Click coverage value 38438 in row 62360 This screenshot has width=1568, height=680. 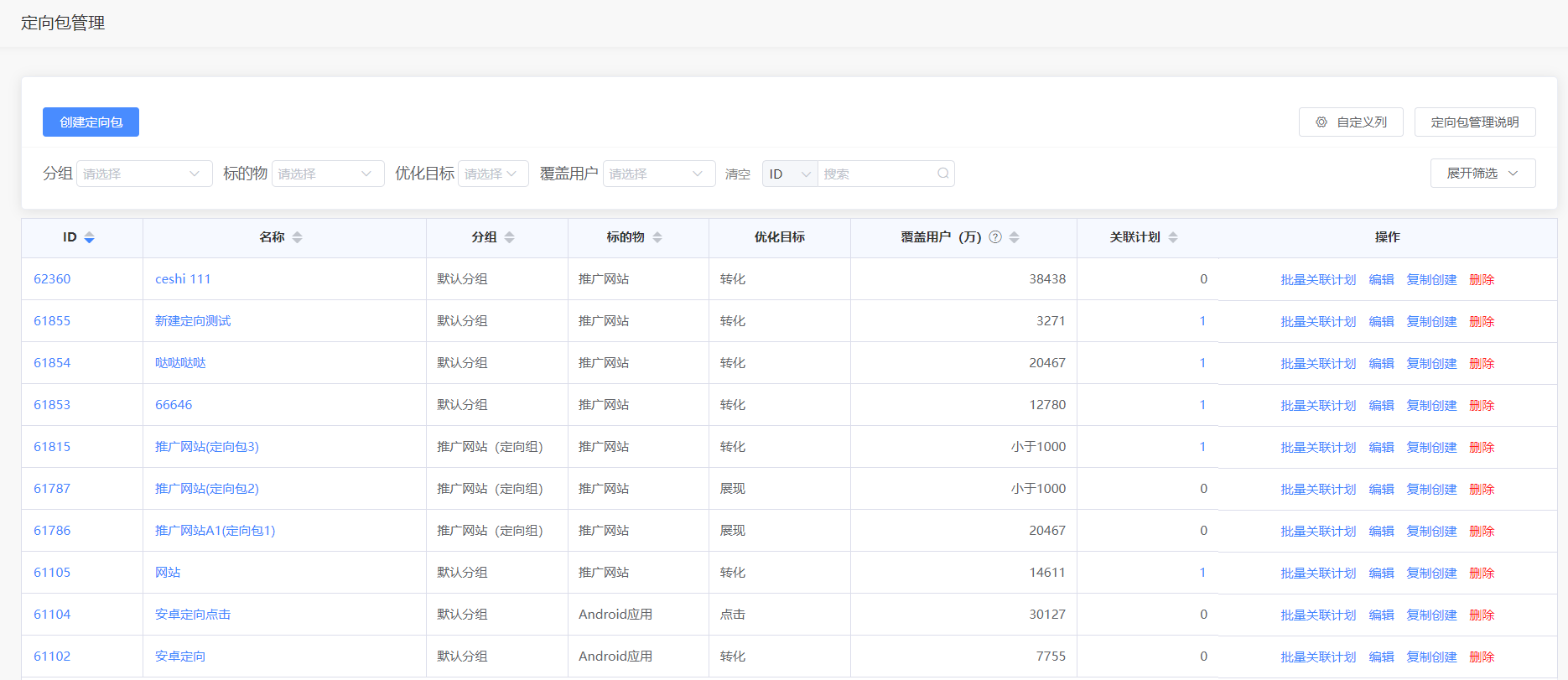(x=1047, y=279)
